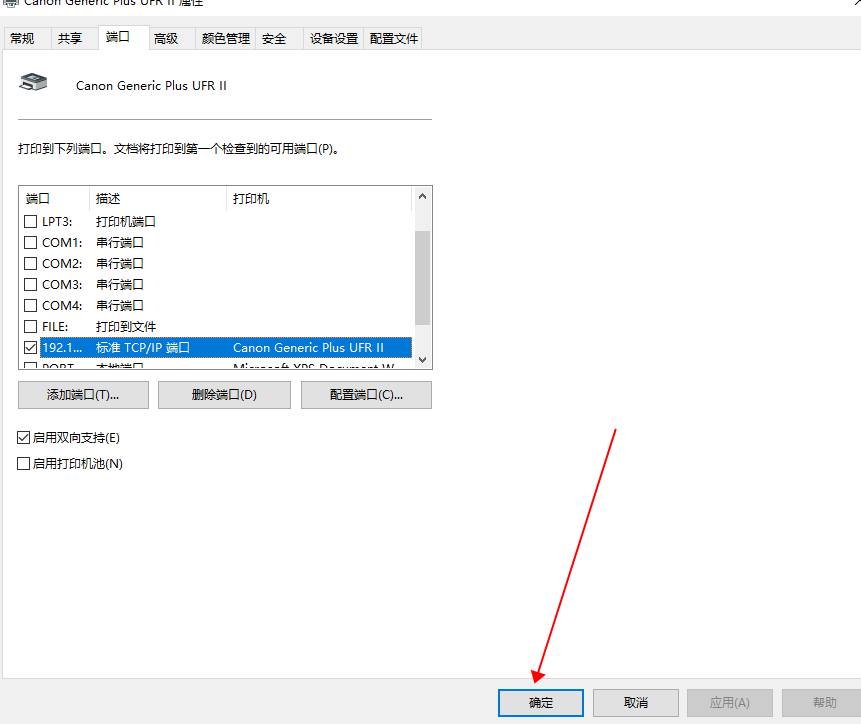Enable the COM1 port checkbox
The height and width of the screenshot is (724, 861).
click(31, 243)
